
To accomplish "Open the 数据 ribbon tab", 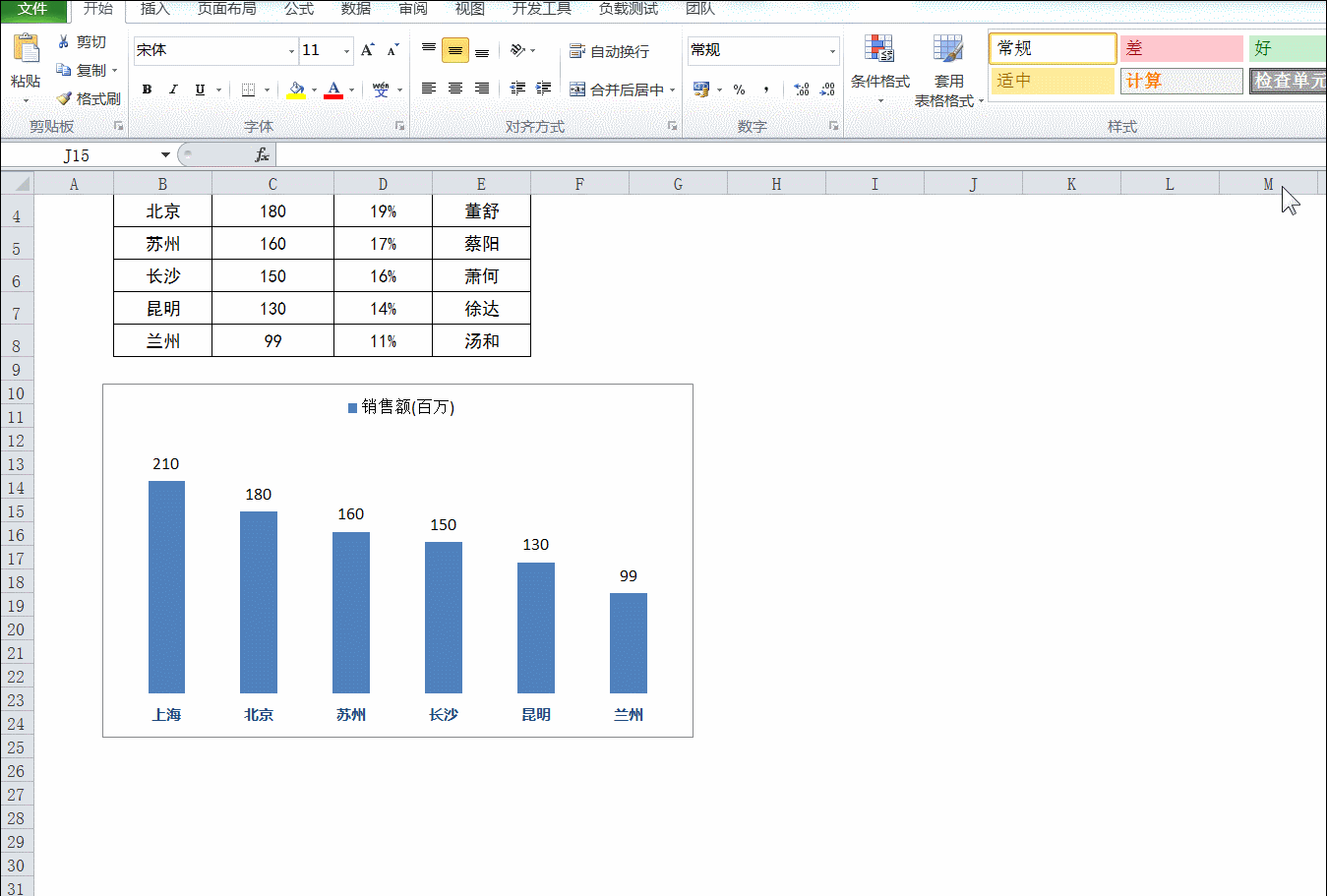I will point(356,9).
